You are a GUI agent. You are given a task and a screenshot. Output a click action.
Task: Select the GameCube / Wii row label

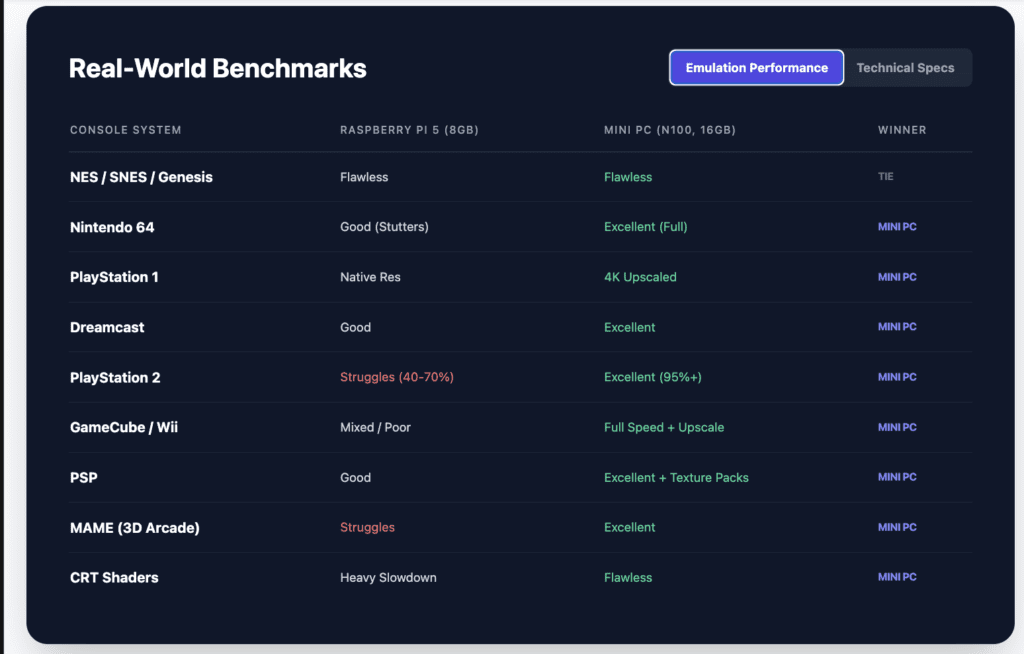click(123, 427)
